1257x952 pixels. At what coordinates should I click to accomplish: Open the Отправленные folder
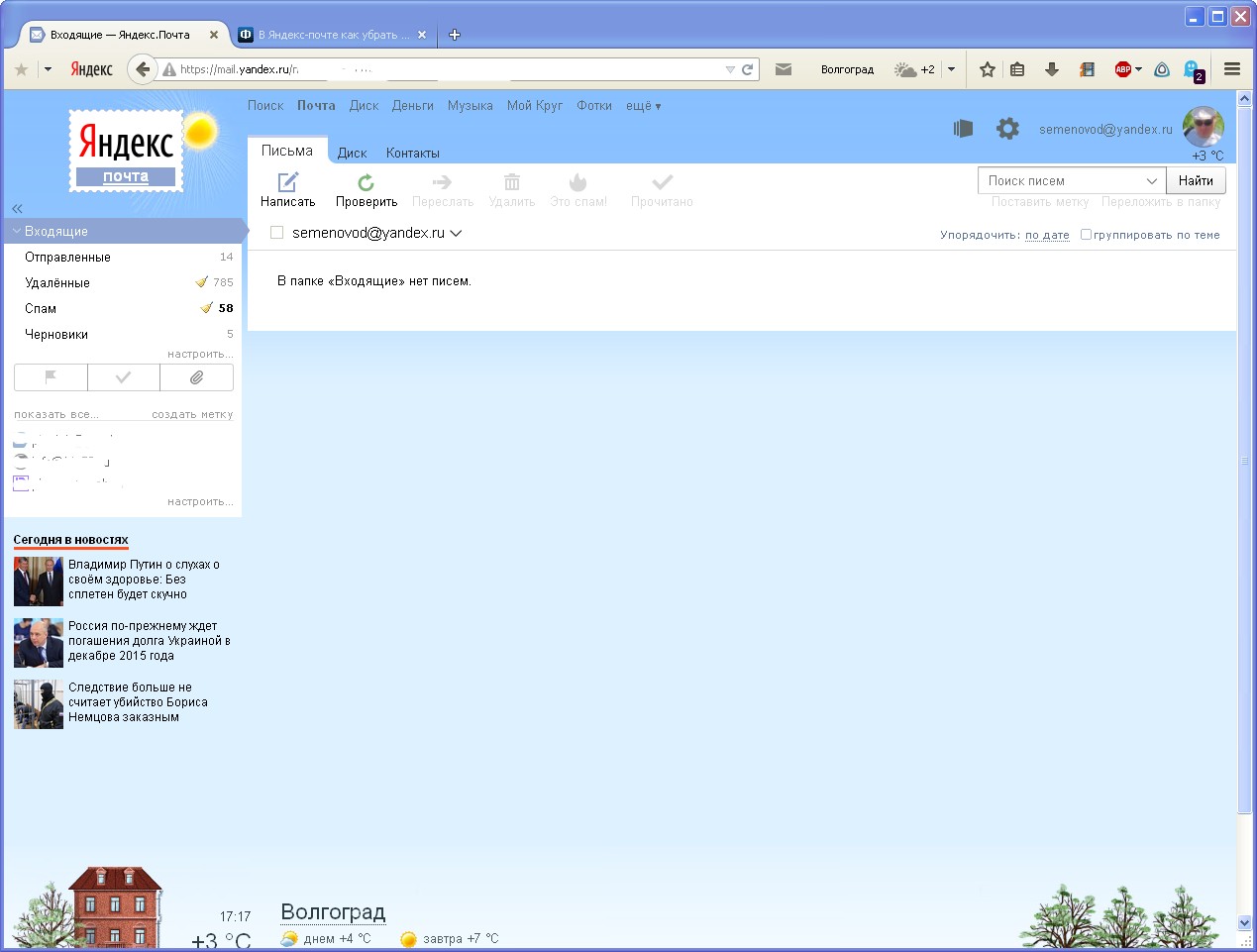tap(67, 257)
